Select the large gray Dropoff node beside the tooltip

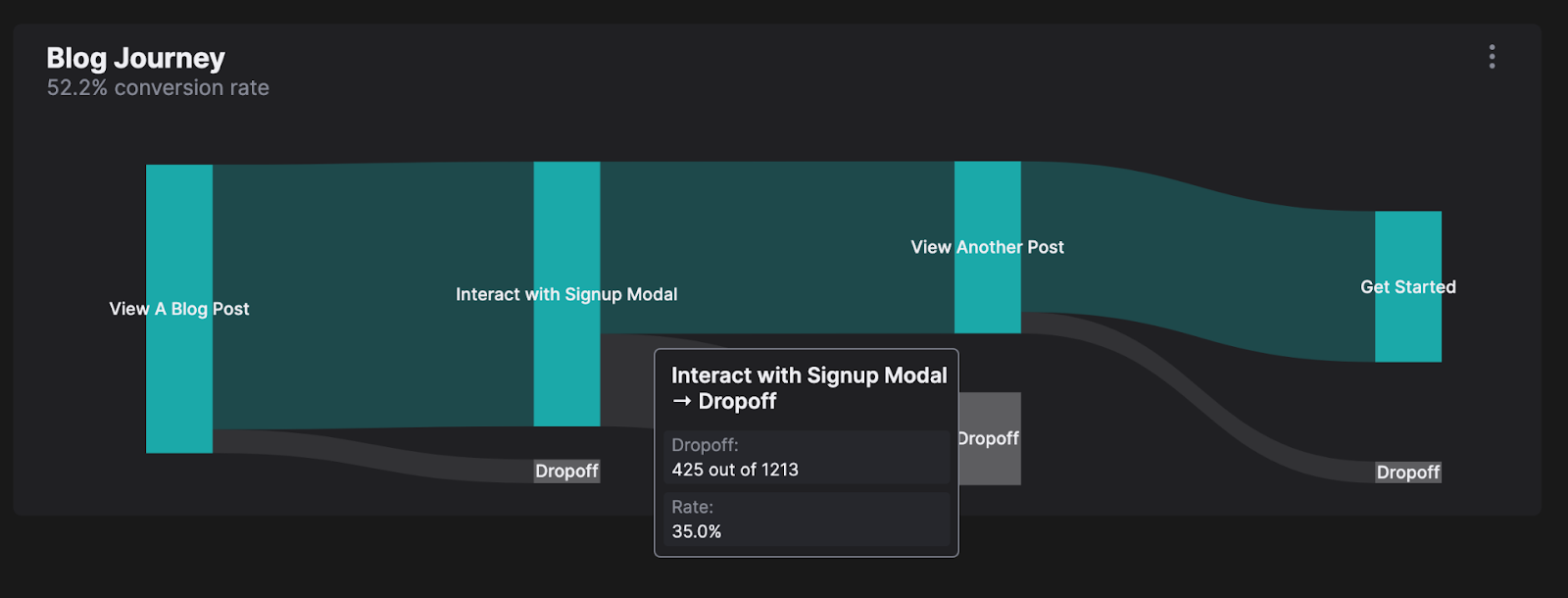(990, 461)
